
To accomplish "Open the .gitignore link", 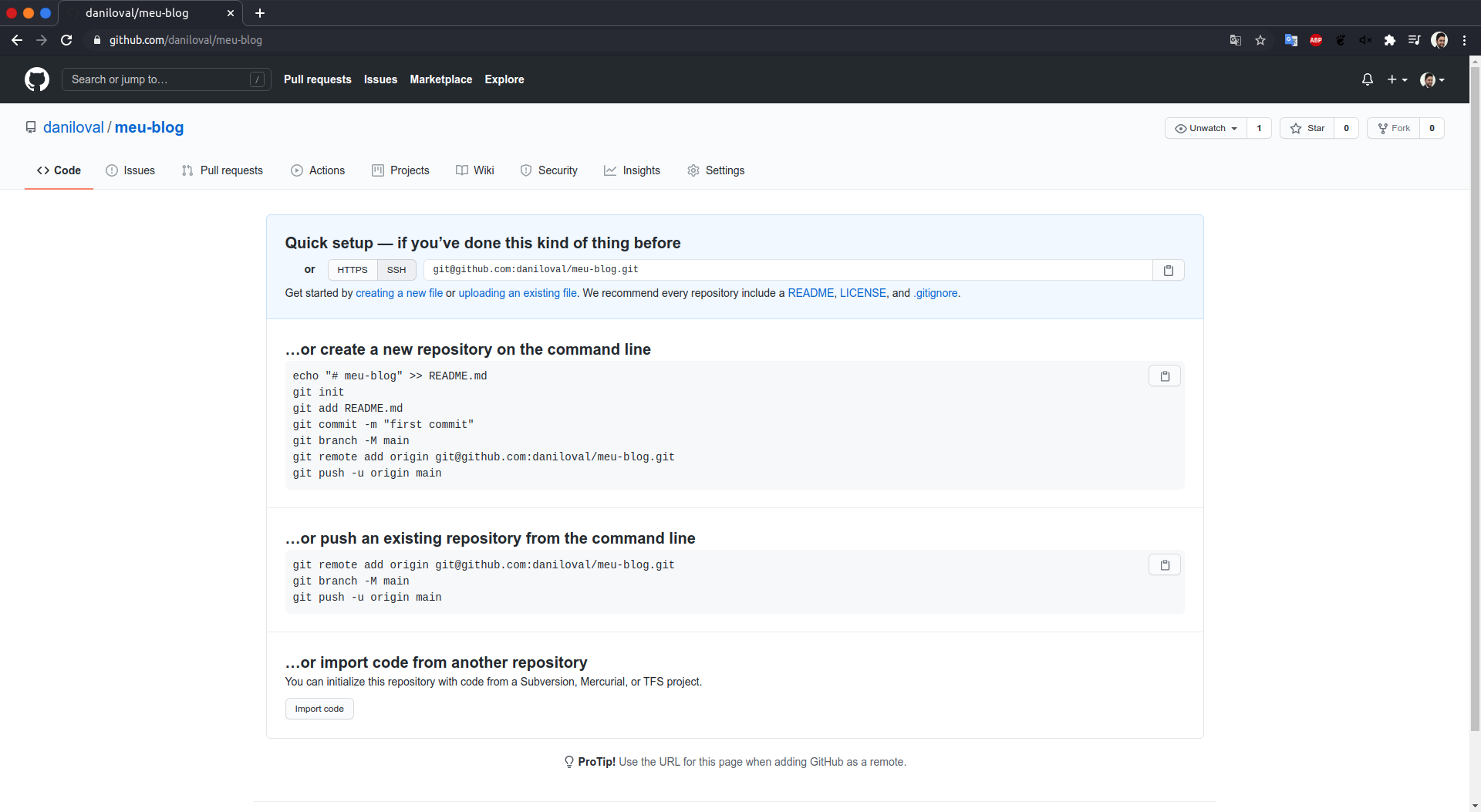I will pyautogui.click(x=936, y=293).
